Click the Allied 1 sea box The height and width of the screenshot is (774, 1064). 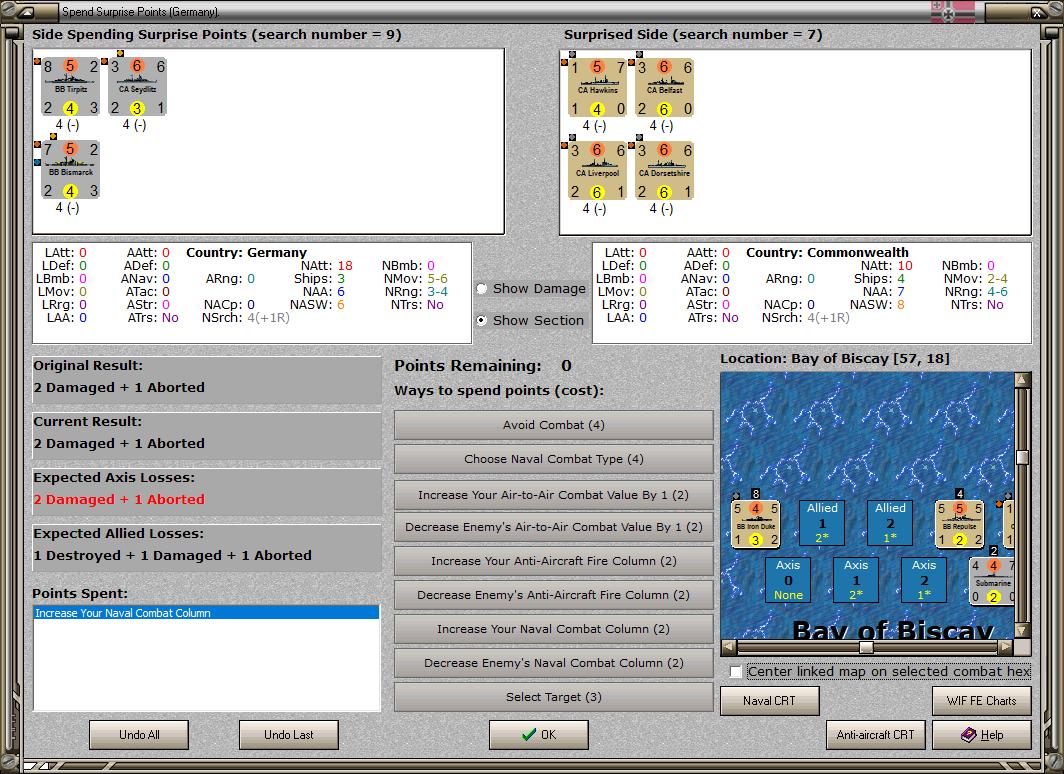(822, 523)
